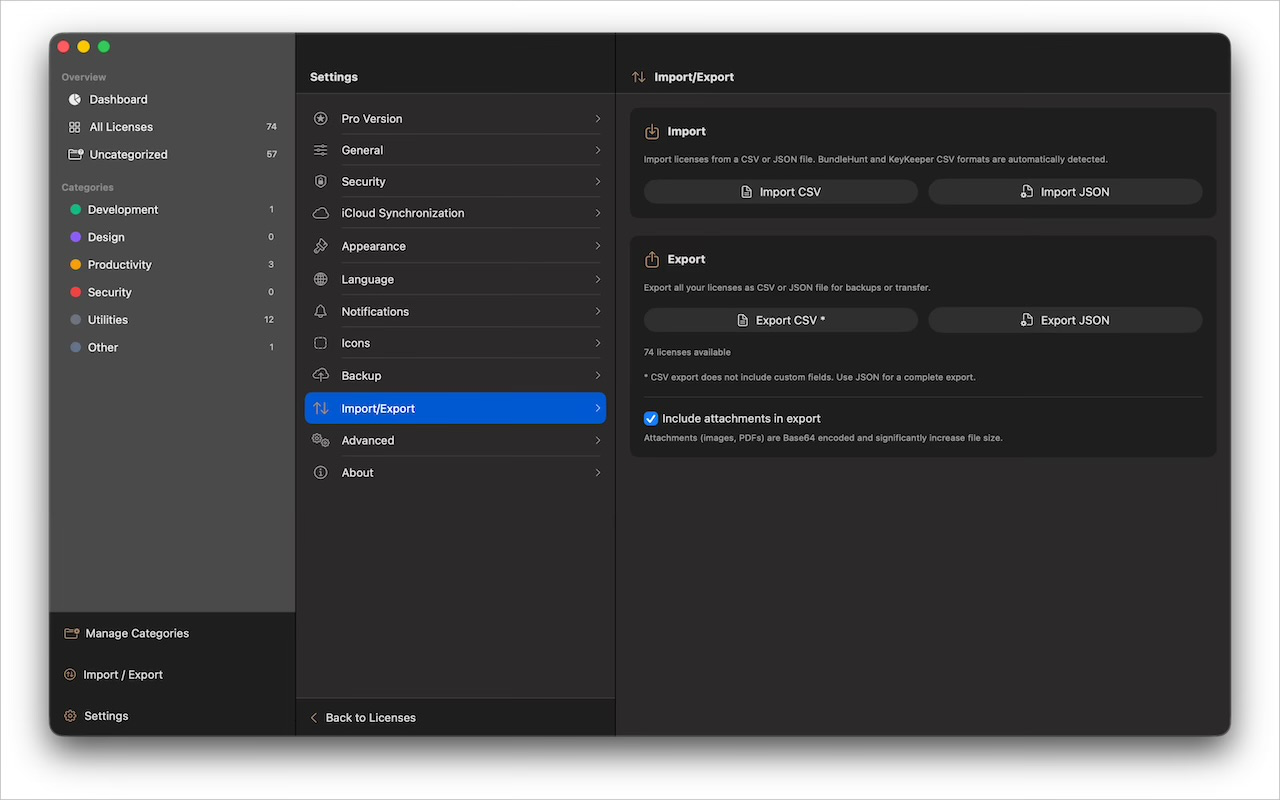
Task: Select the orange Productivity category dot
Action: click(x=75, y=264)
